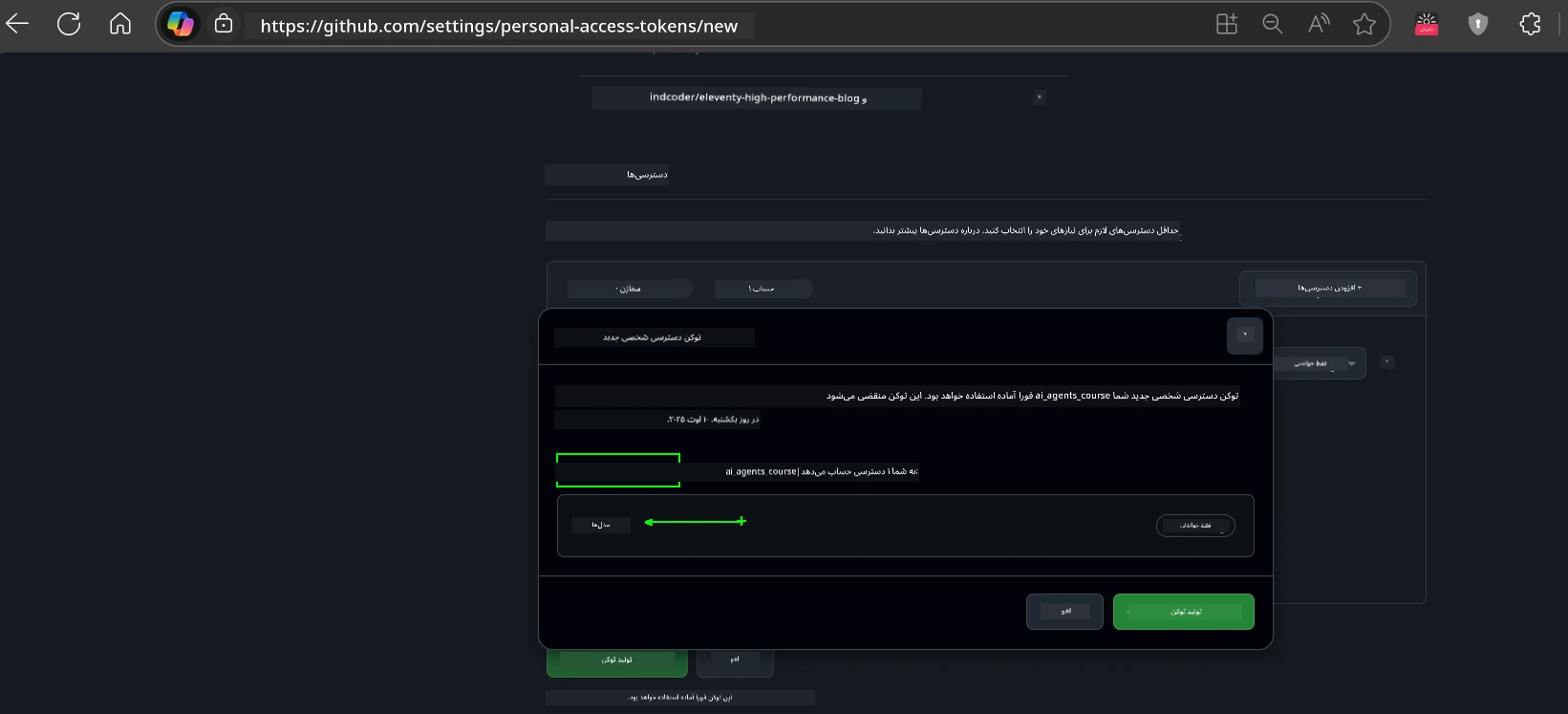Image resolution: width=1568 pixels, height=714 pixels.
Task: Click the Permissions section heading
Action: (x=647, y=175)
